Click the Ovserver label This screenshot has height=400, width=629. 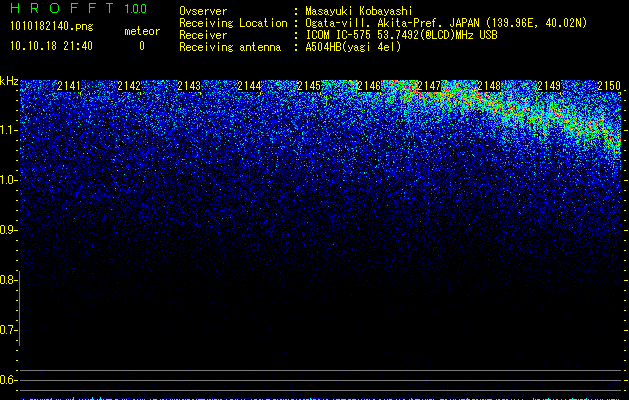click(x=203, y=11)
